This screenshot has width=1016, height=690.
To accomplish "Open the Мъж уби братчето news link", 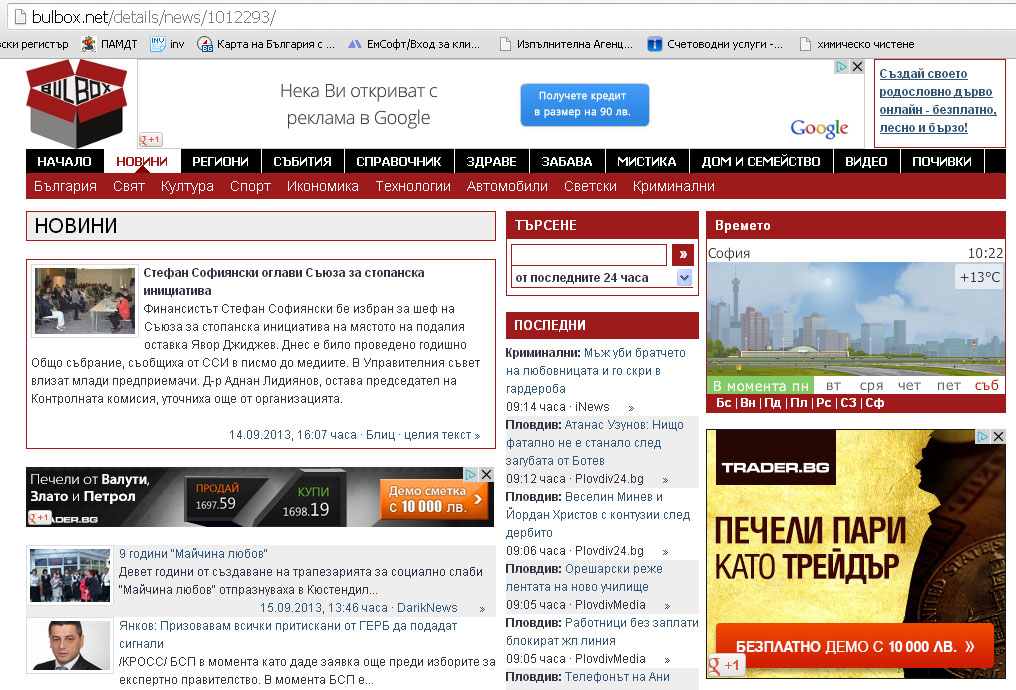I will click(595, 371).
